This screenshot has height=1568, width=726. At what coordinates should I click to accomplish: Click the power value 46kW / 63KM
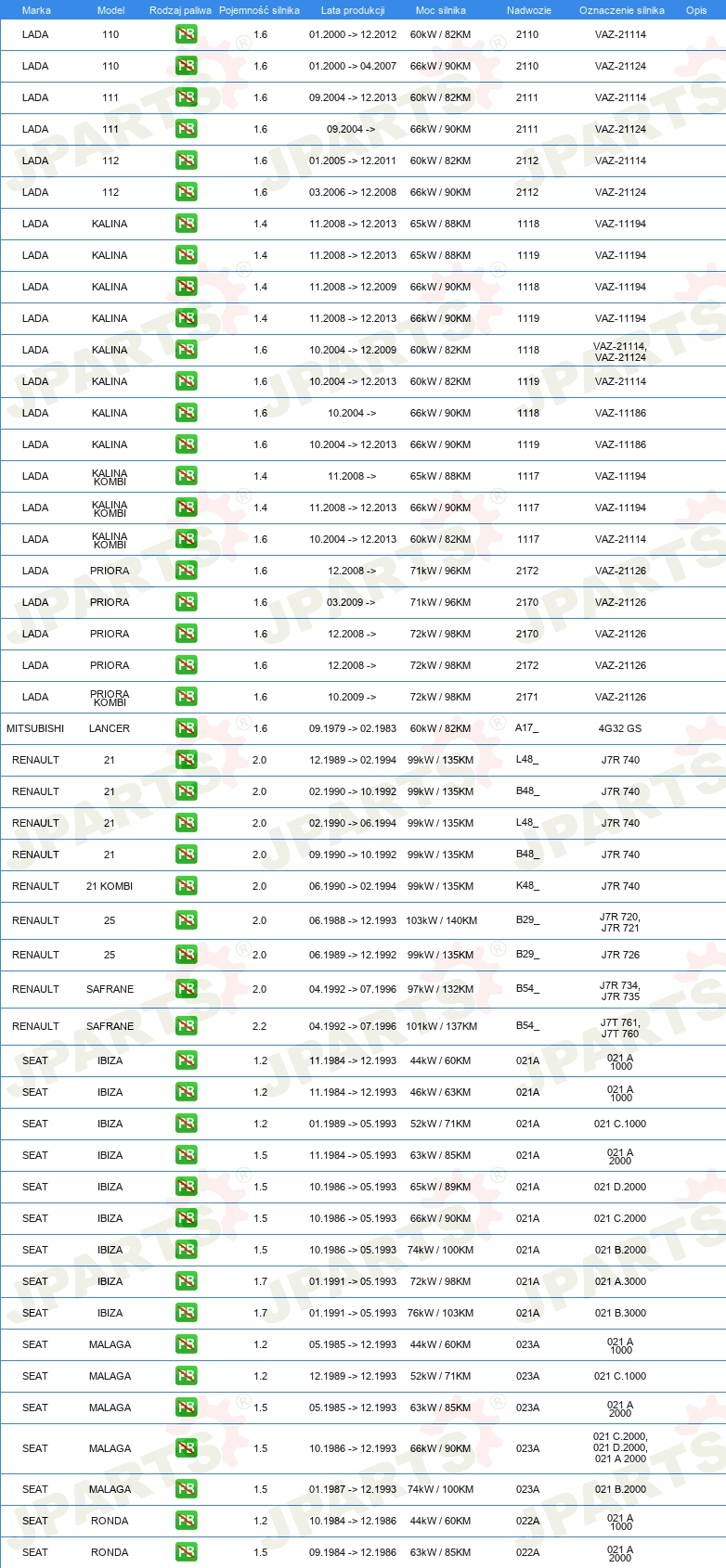coord(441,1092)
